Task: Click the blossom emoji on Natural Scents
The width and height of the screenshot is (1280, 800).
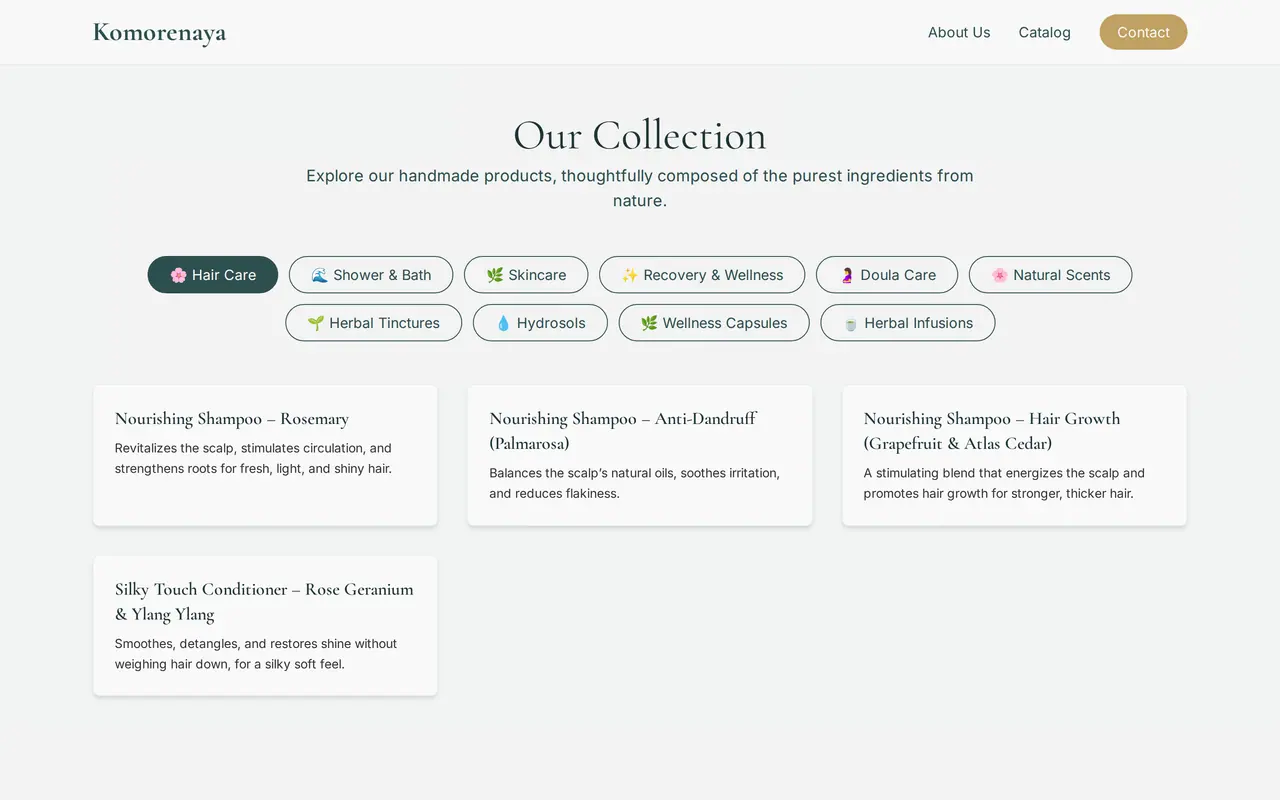Action: pyautogui.click(x=1000, y=275)
